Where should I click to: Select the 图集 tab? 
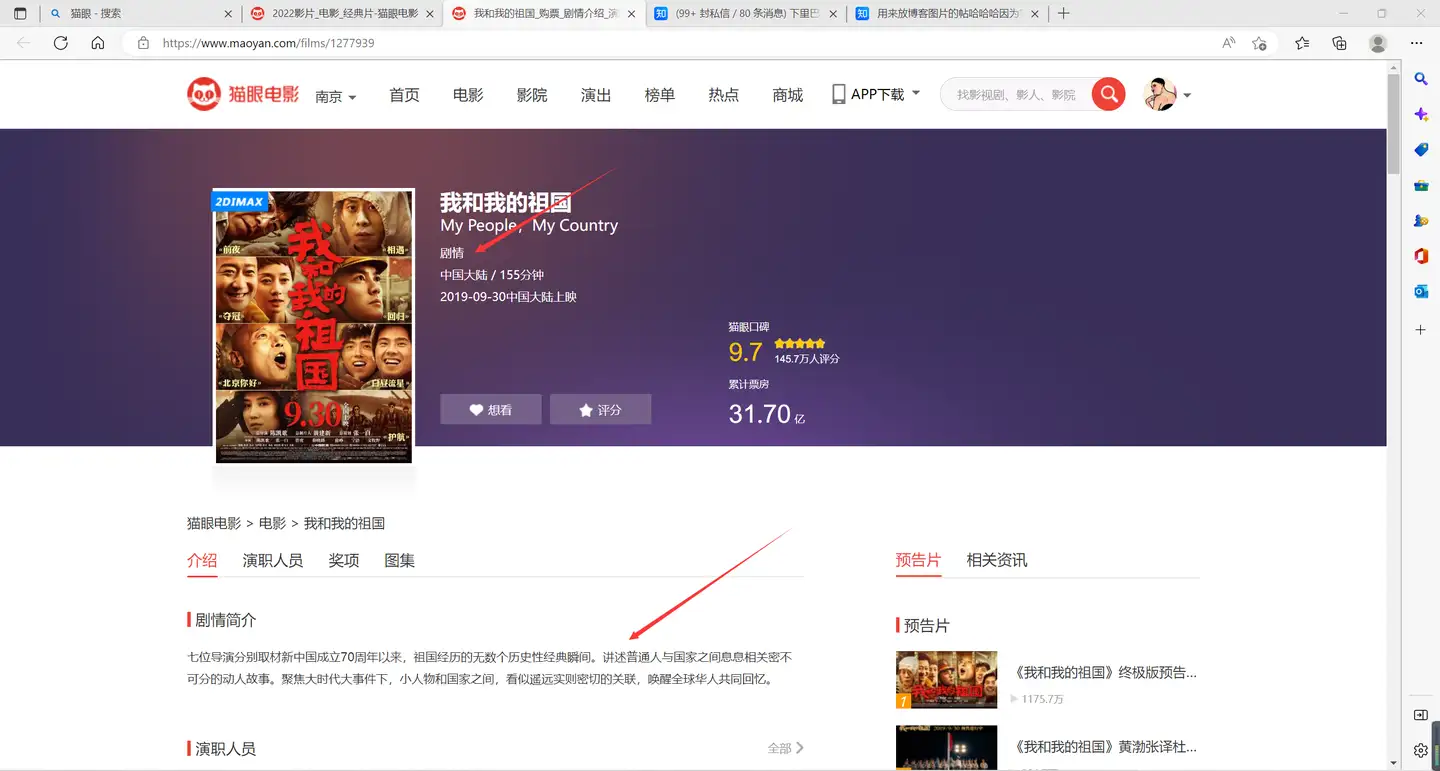click(400, 560)
